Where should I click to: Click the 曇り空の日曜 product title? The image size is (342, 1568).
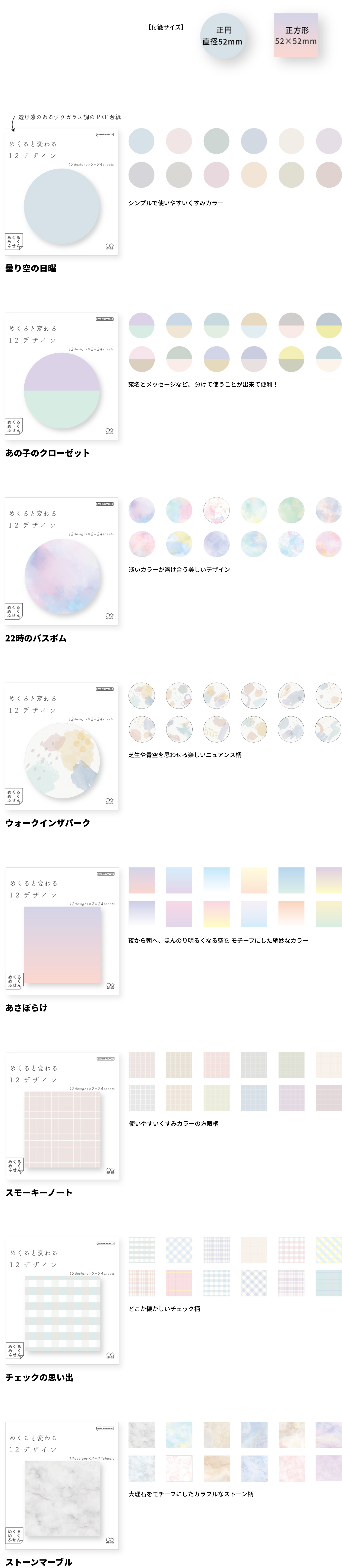point(31,268)
